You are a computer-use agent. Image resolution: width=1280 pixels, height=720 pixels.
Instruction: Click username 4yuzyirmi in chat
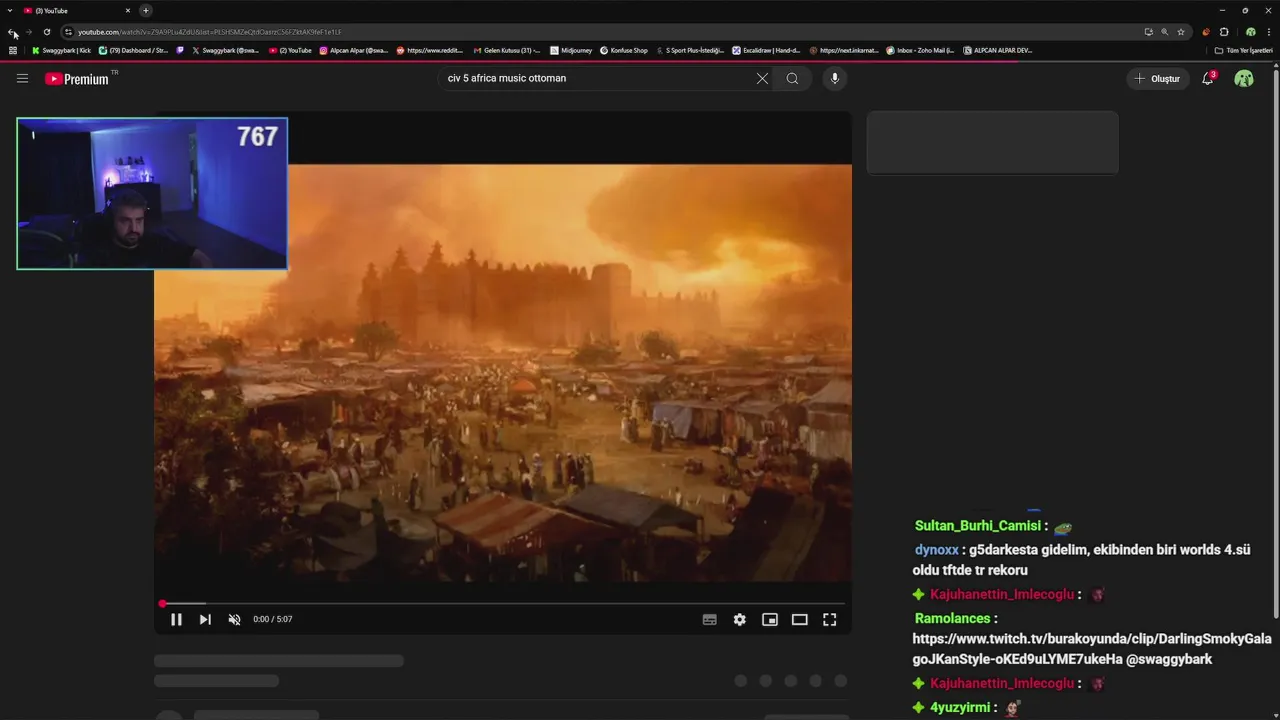(x=960, y=708)
